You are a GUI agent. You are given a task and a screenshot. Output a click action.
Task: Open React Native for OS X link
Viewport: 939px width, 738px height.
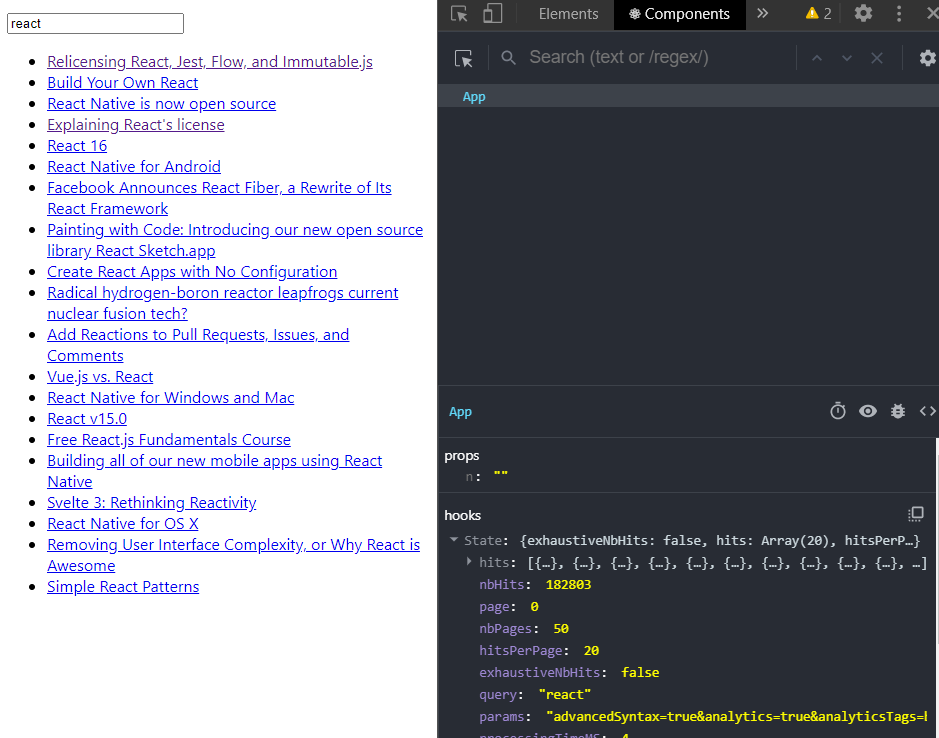click(123, 523)
